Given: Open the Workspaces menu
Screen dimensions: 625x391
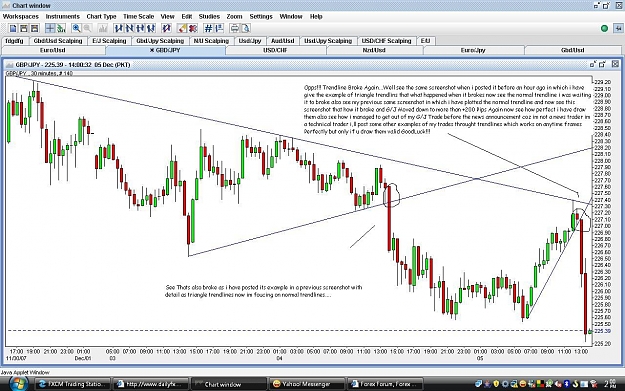Looking at the screenshot, I should click(x=21, y=16).
